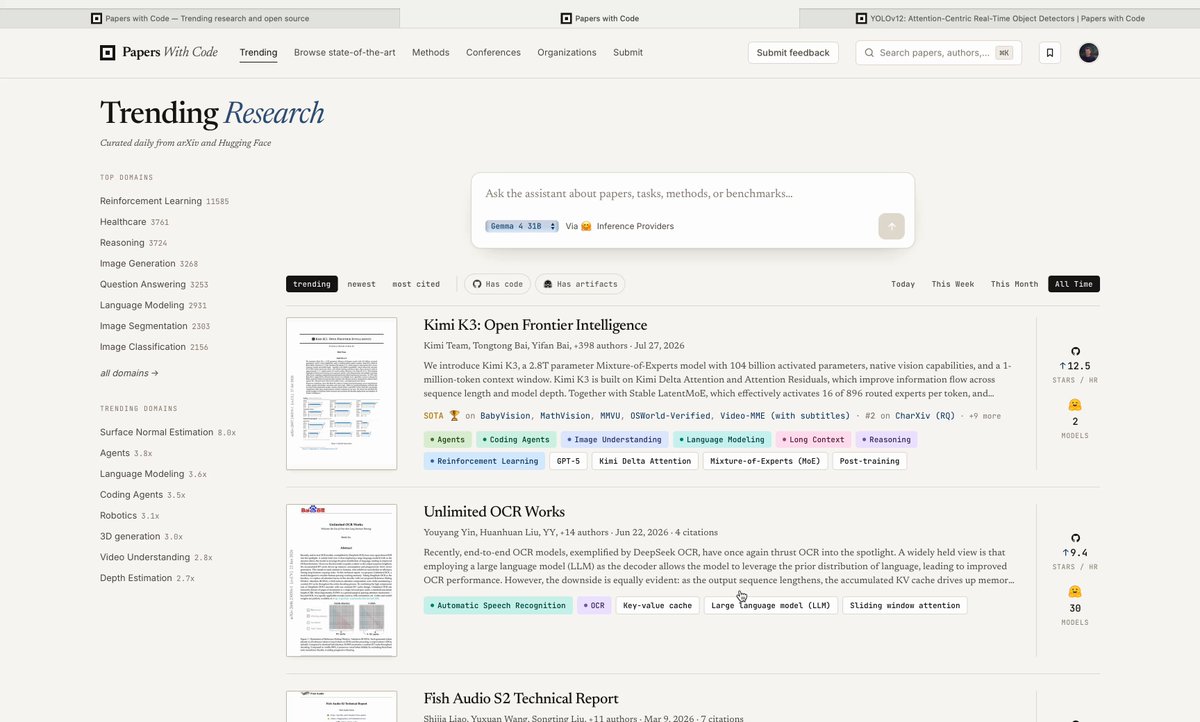Open the Gemma 4 31B model dropdown
This screenshot has width=1200, height=722.
pos(522,226)
